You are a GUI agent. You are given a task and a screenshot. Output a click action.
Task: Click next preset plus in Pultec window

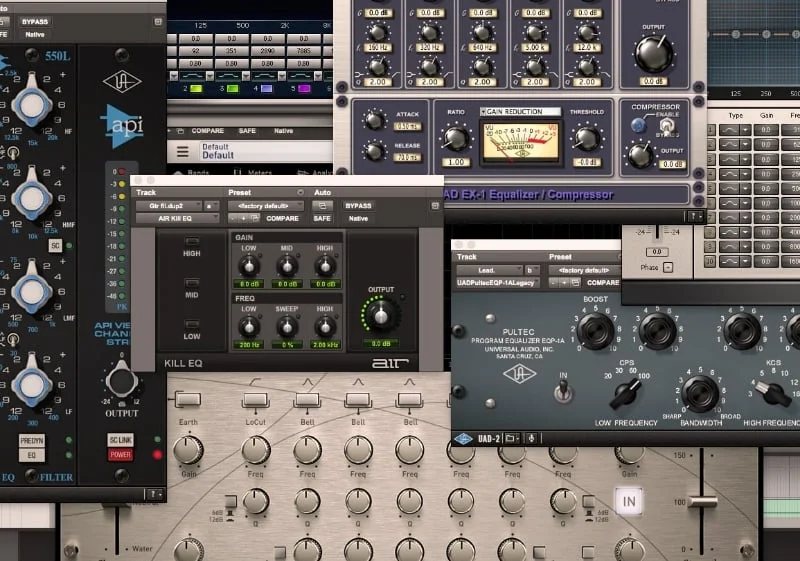tap(564, 283)
